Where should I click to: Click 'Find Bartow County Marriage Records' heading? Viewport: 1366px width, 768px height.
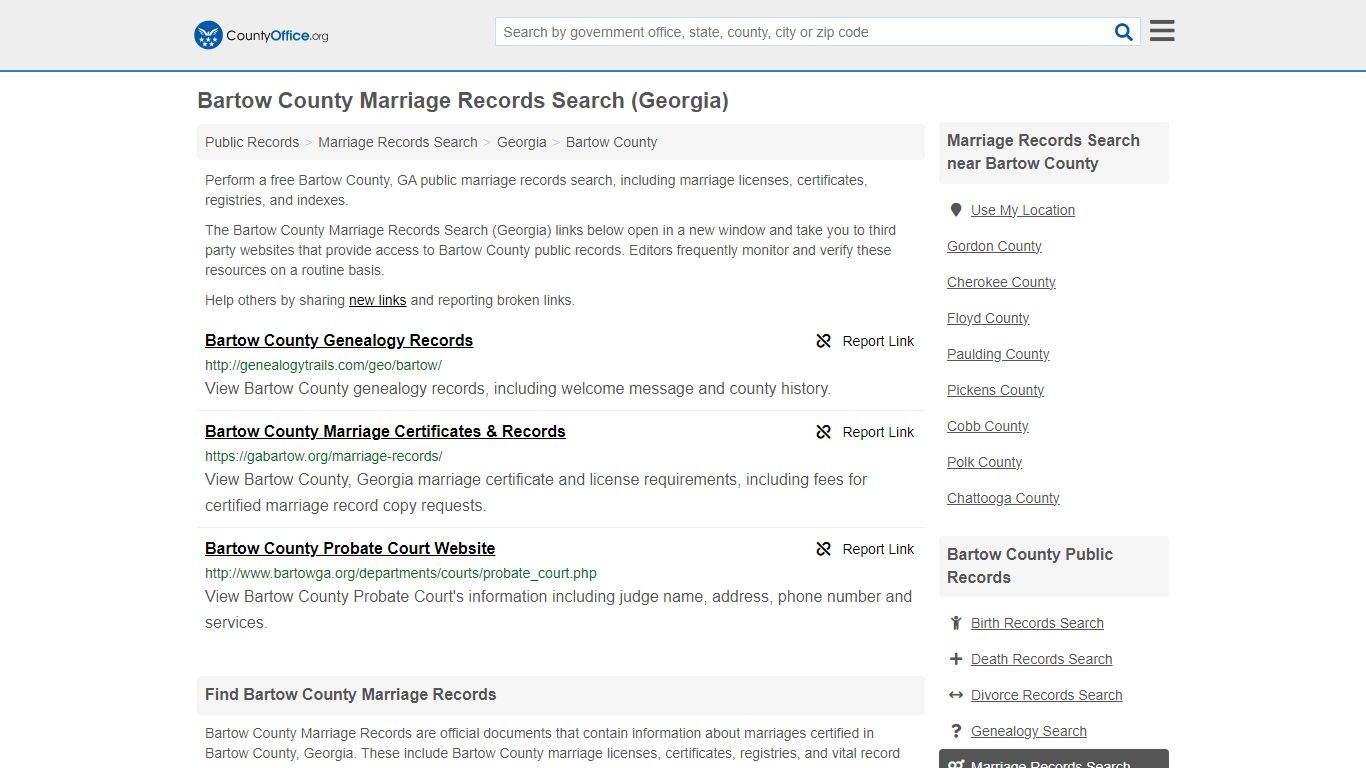[350, 694]
